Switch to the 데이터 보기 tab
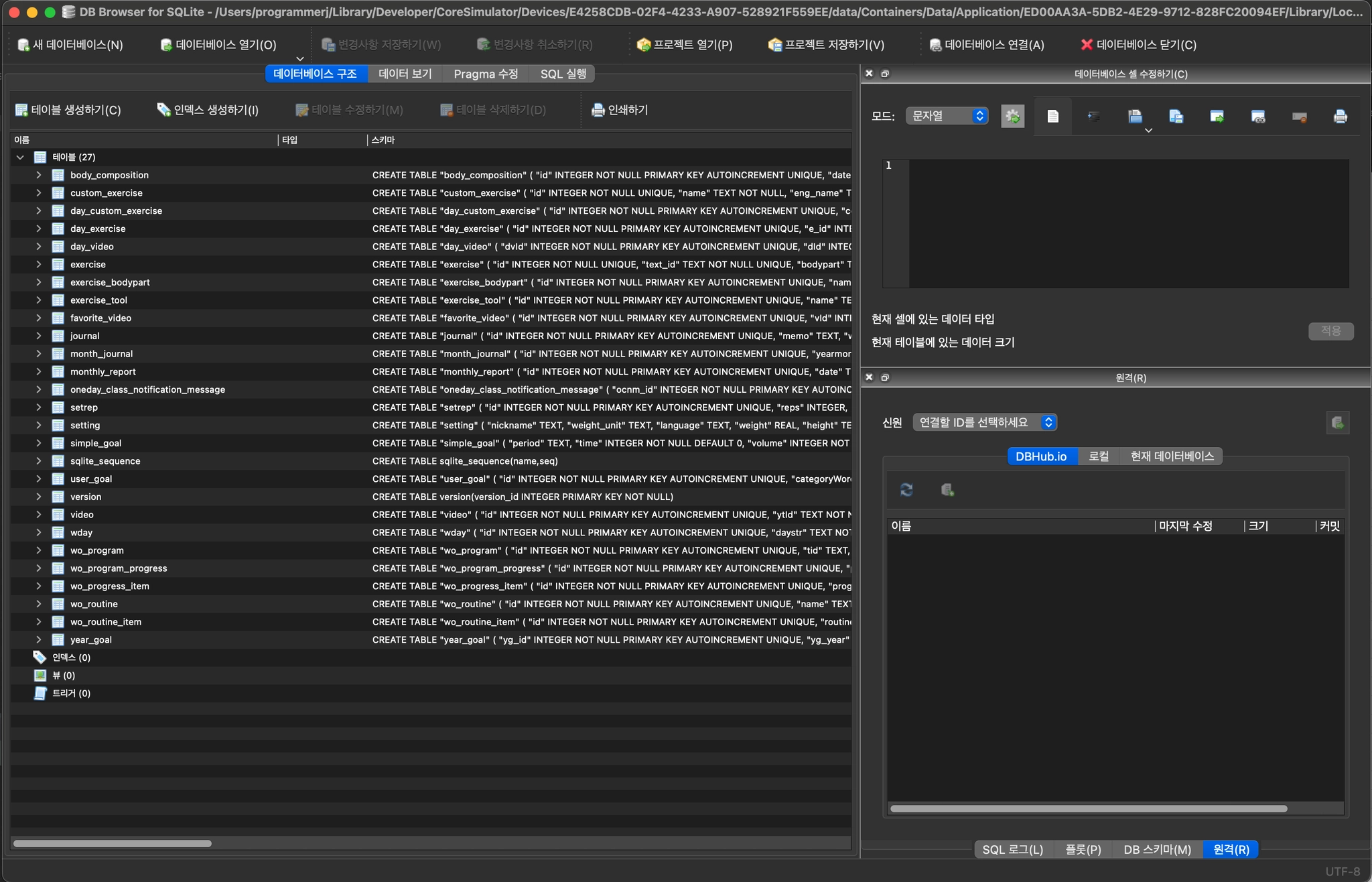The image size is (1372, 882). 405,74
